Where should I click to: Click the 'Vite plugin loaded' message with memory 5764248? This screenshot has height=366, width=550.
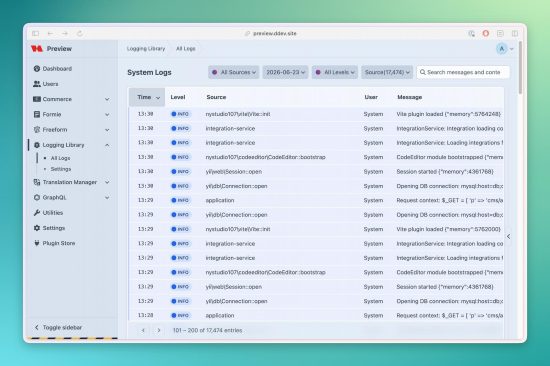click(x=449, y=114)
